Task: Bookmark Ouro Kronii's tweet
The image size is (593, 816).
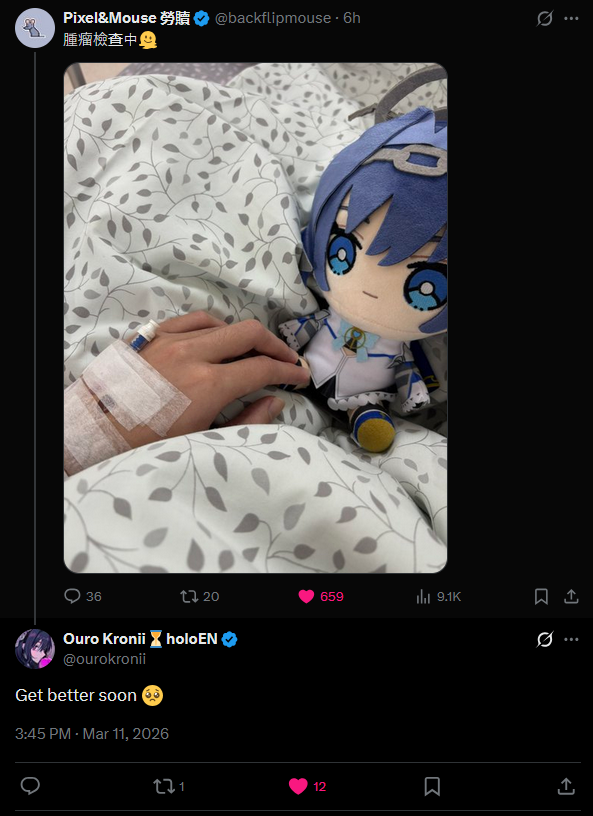Action: click(432, 786)
